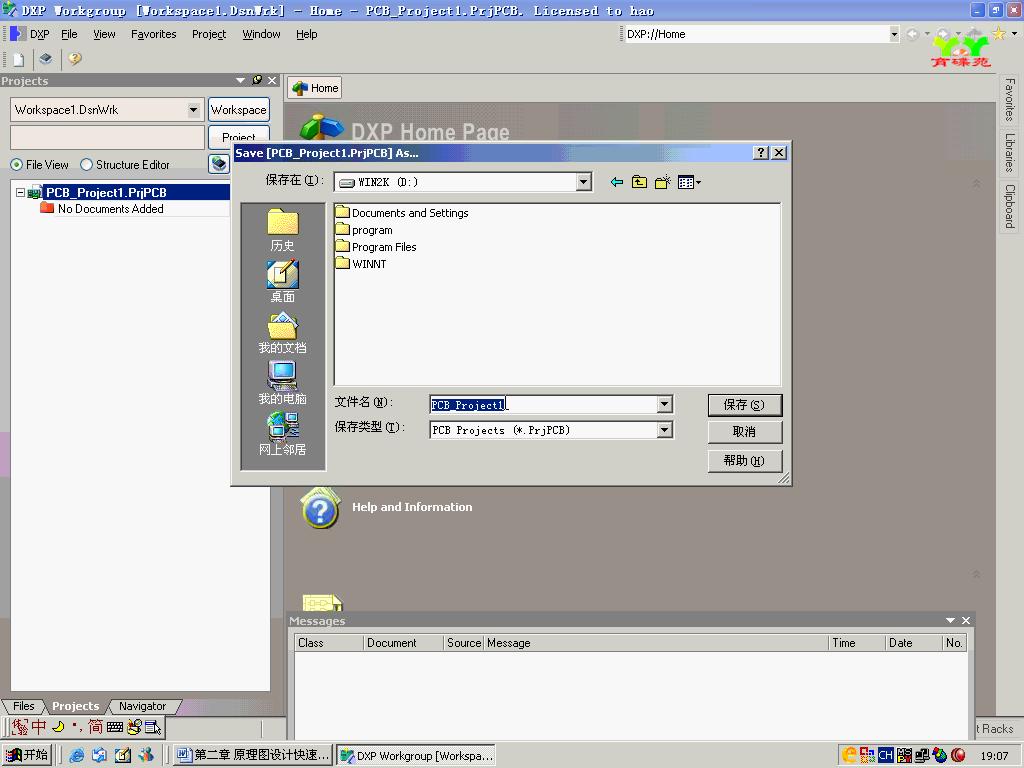1024x768 pixels.
Task: Open the Project menu
Action: [x=209, y=34]
